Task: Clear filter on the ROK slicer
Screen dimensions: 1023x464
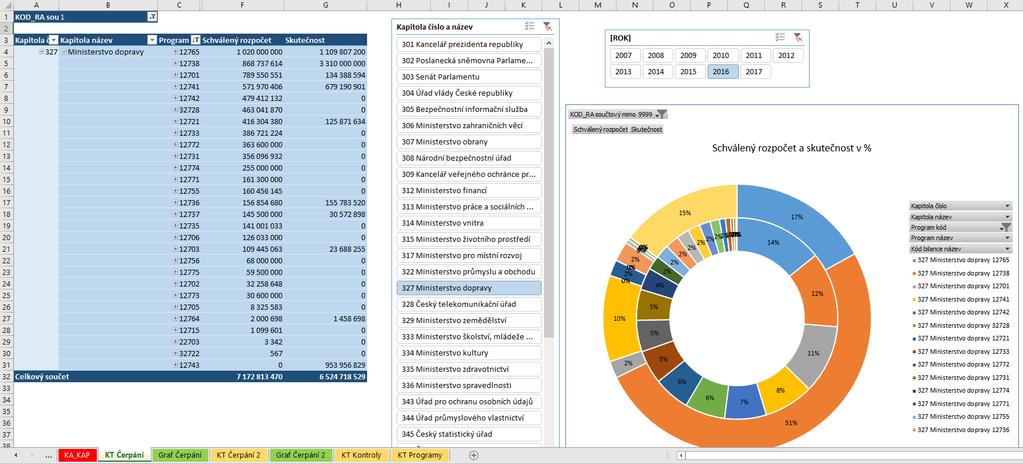Action: pos(797,38)
